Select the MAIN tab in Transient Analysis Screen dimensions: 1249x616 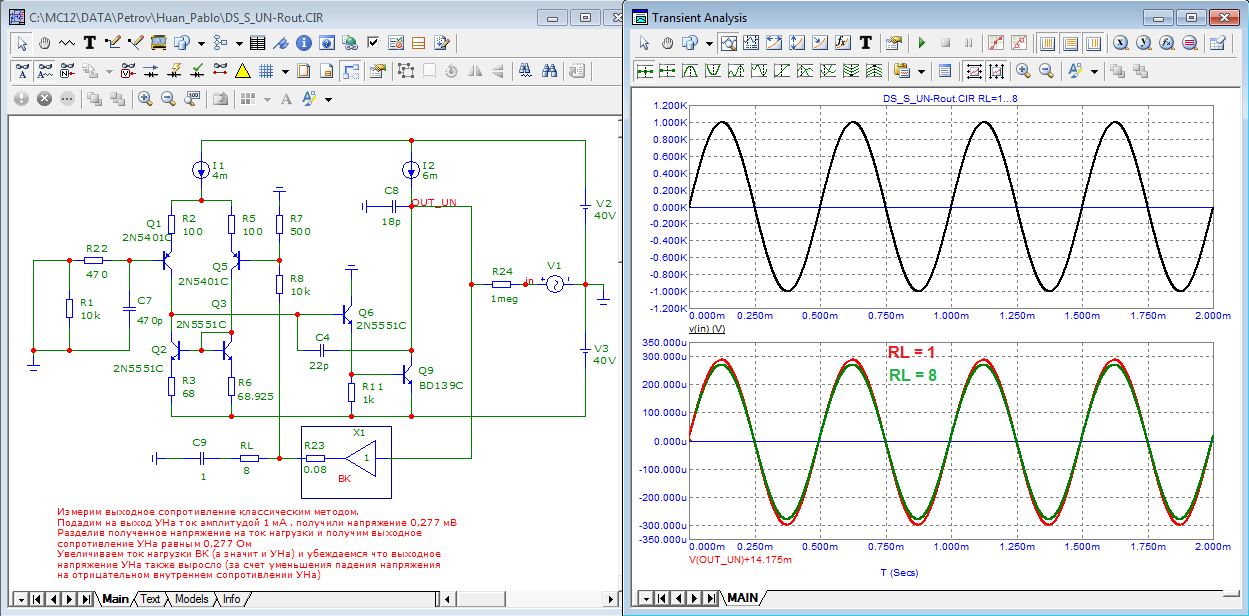tap(742, 598)
